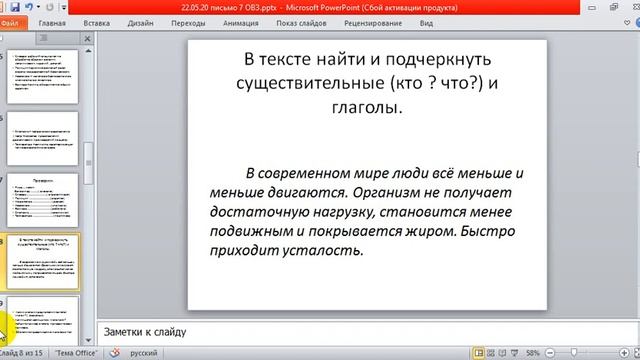Select highlighted slide 8 thumbnail
640x360 pixels.
[42, 262]
